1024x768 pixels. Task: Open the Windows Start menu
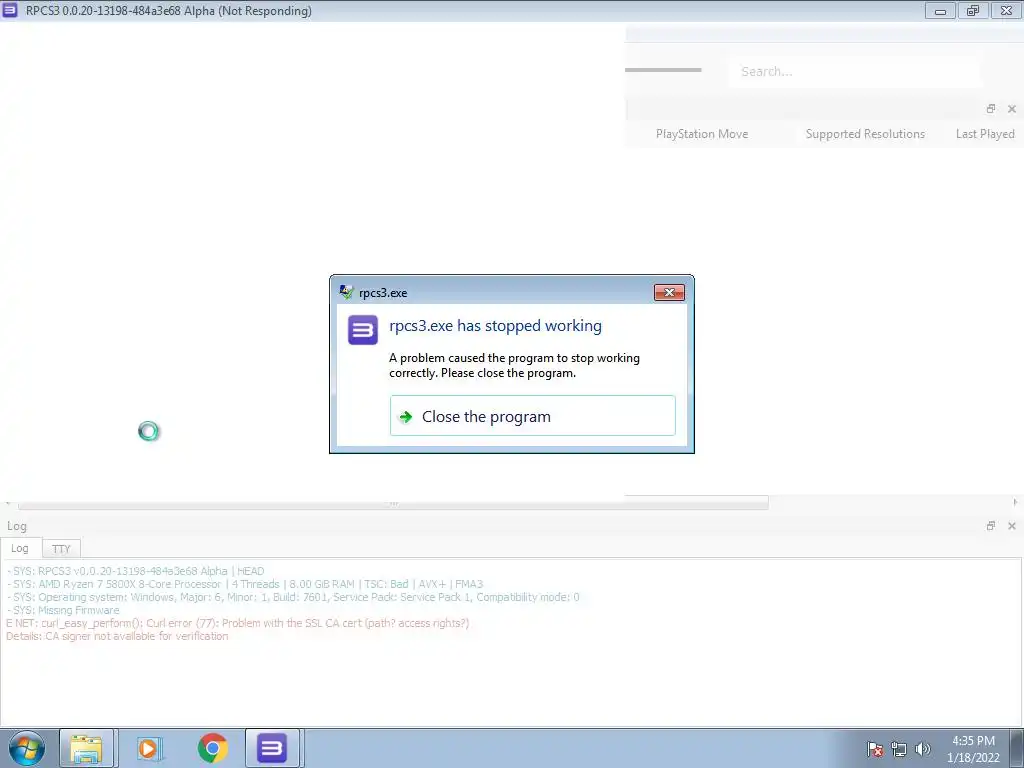pyautogui.click(x=26, y=748)
